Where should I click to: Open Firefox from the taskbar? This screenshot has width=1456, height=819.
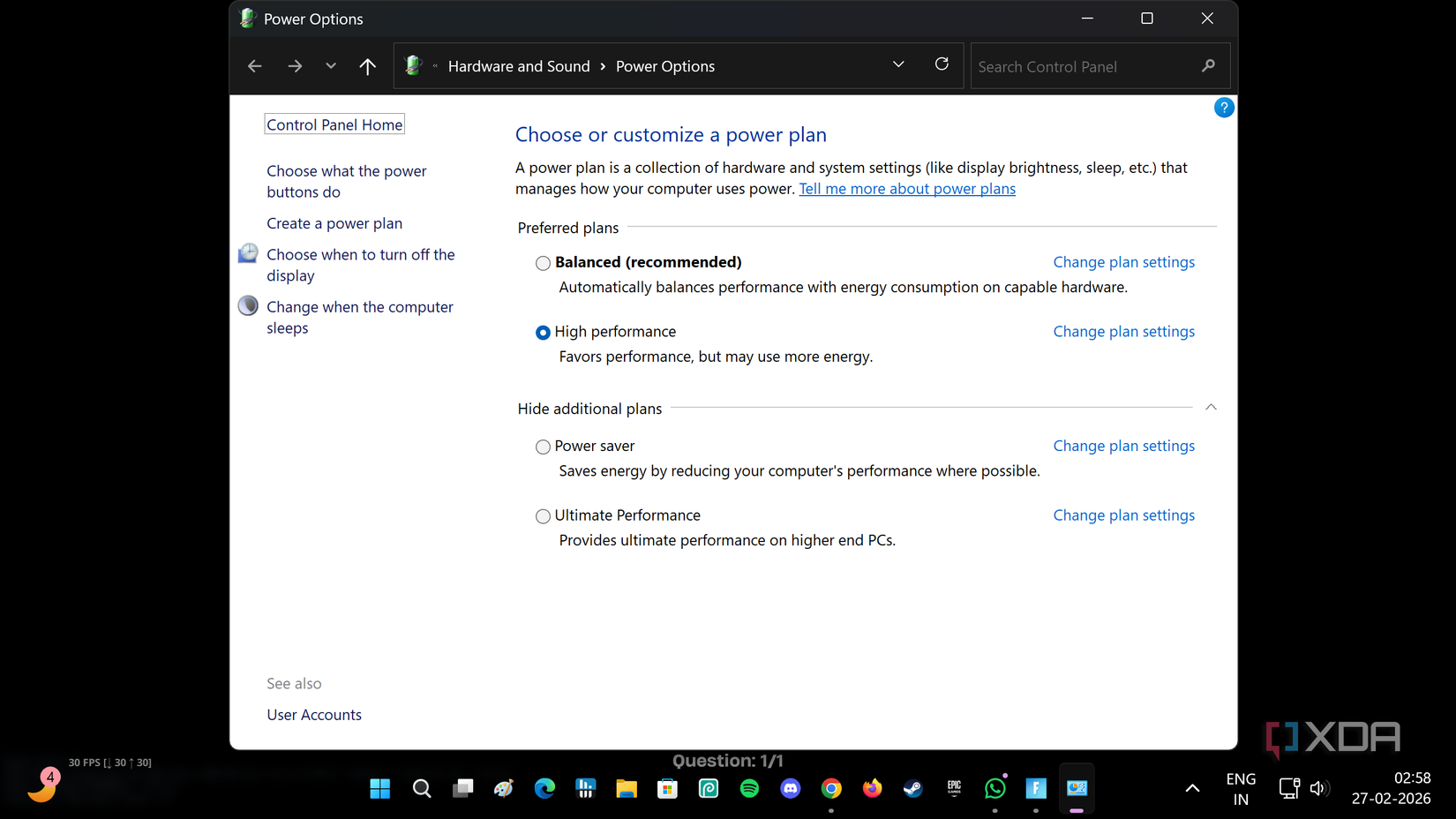[873, 788]
